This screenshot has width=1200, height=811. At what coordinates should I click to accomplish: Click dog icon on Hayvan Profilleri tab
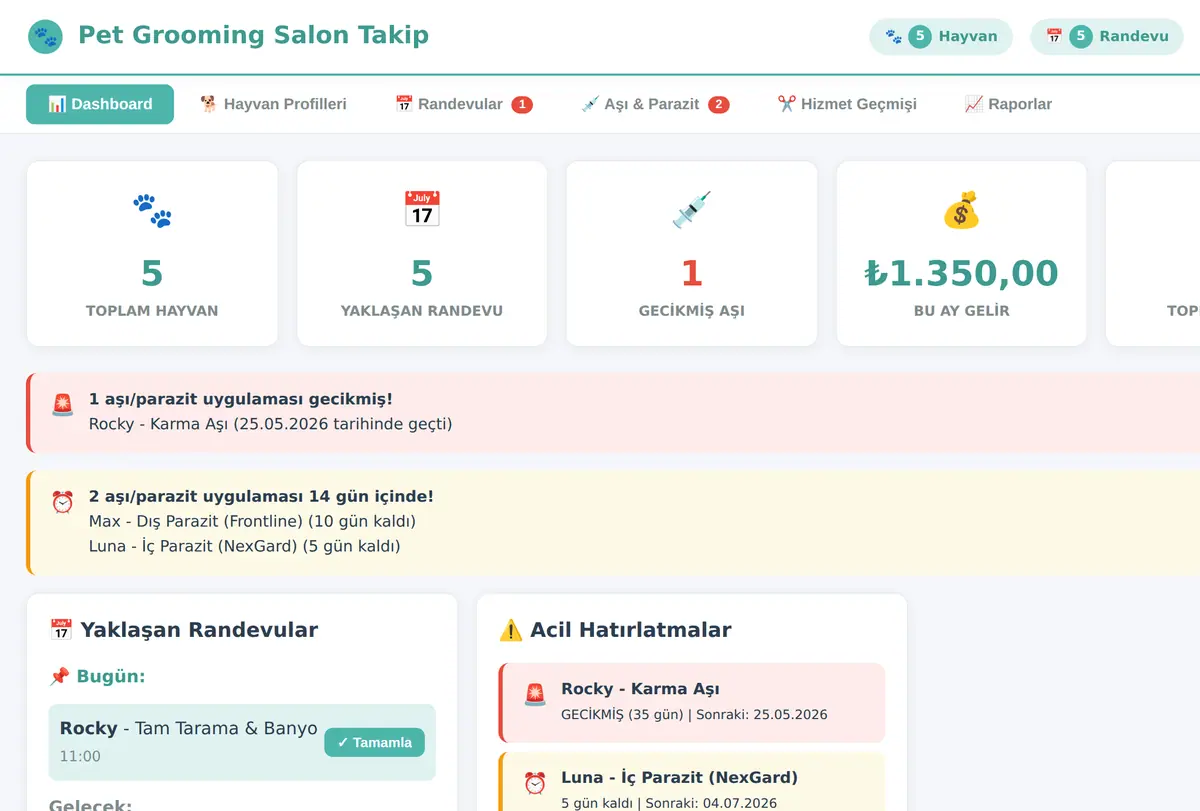click(208, 104)
